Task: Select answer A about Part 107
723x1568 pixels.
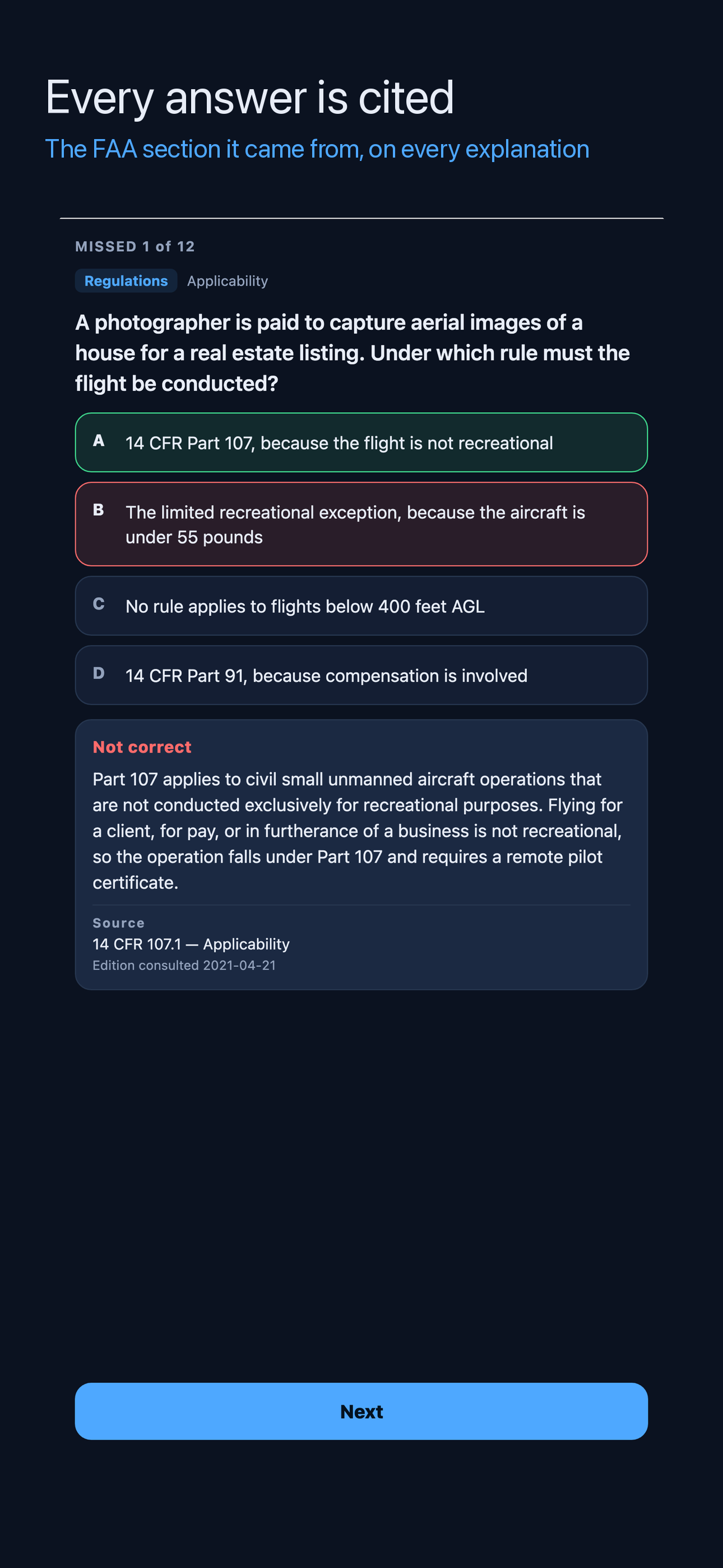Action: pyautogui.click(x=361, y=442)
